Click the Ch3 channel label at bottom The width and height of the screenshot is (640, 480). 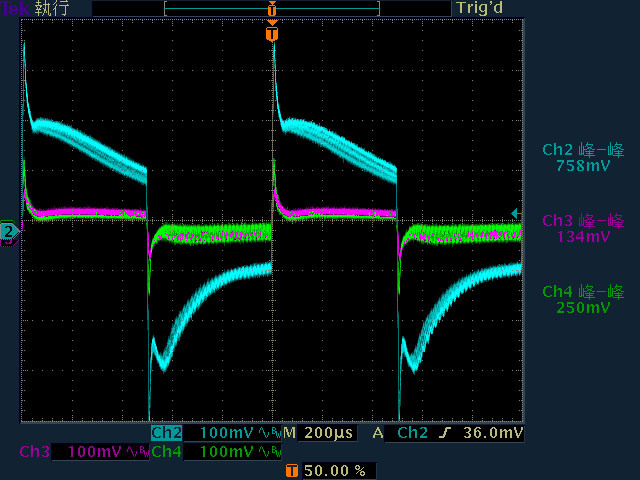coord(35,452)
